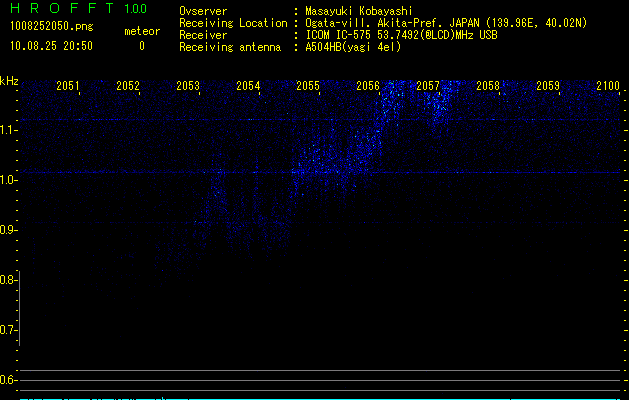Click the 1.0 frequency axis label
This screenshot has height=400, width=629.
pos(7,180)
